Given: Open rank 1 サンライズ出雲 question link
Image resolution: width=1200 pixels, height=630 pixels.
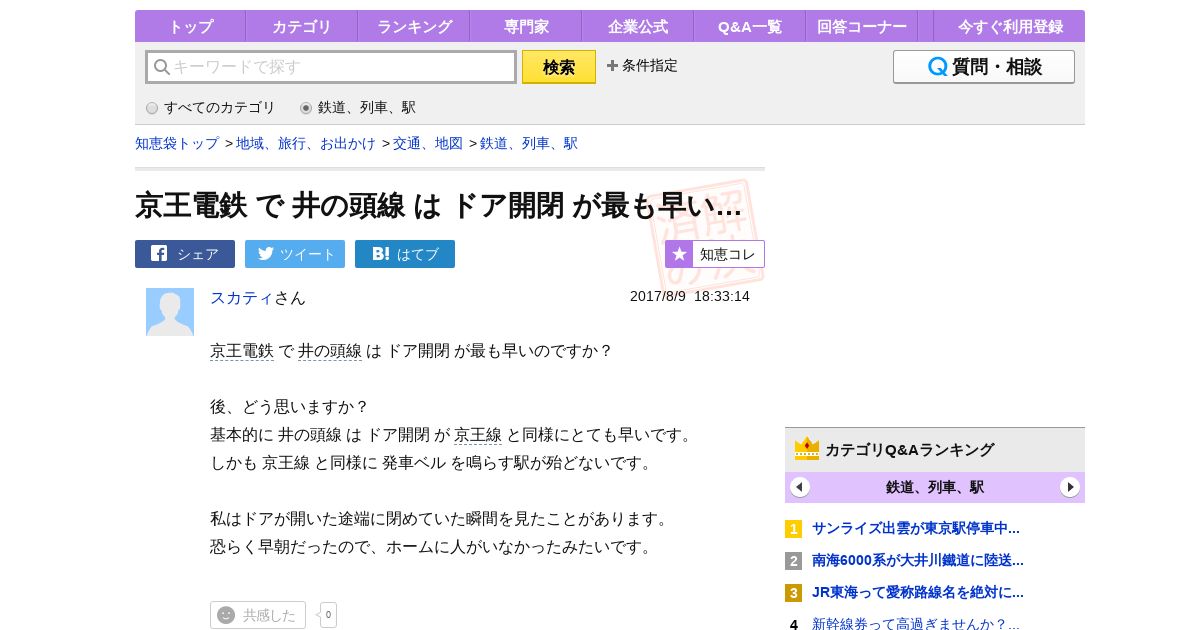Looking at the screenshot, I should point(915,528).
